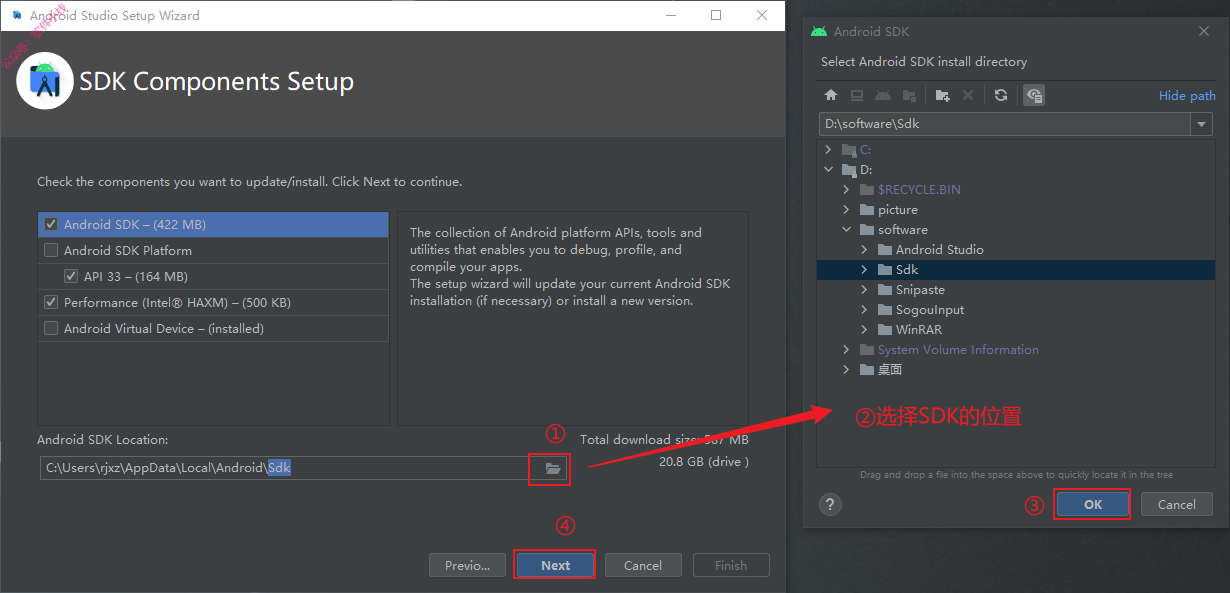Select the software folder in tree

pos(1014,230)
